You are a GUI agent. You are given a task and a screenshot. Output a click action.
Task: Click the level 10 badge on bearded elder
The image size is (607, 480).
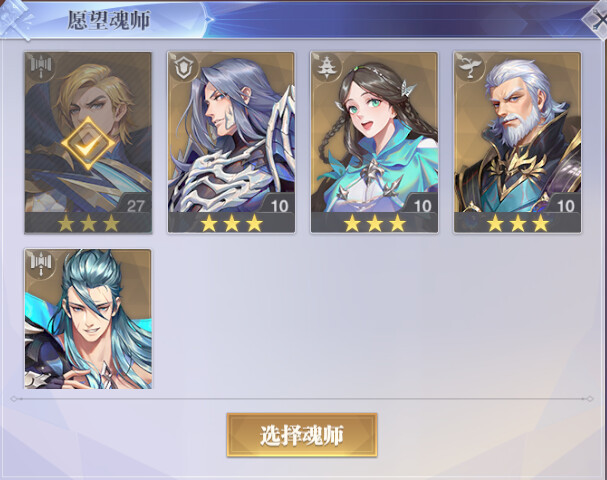pos(565,206)
